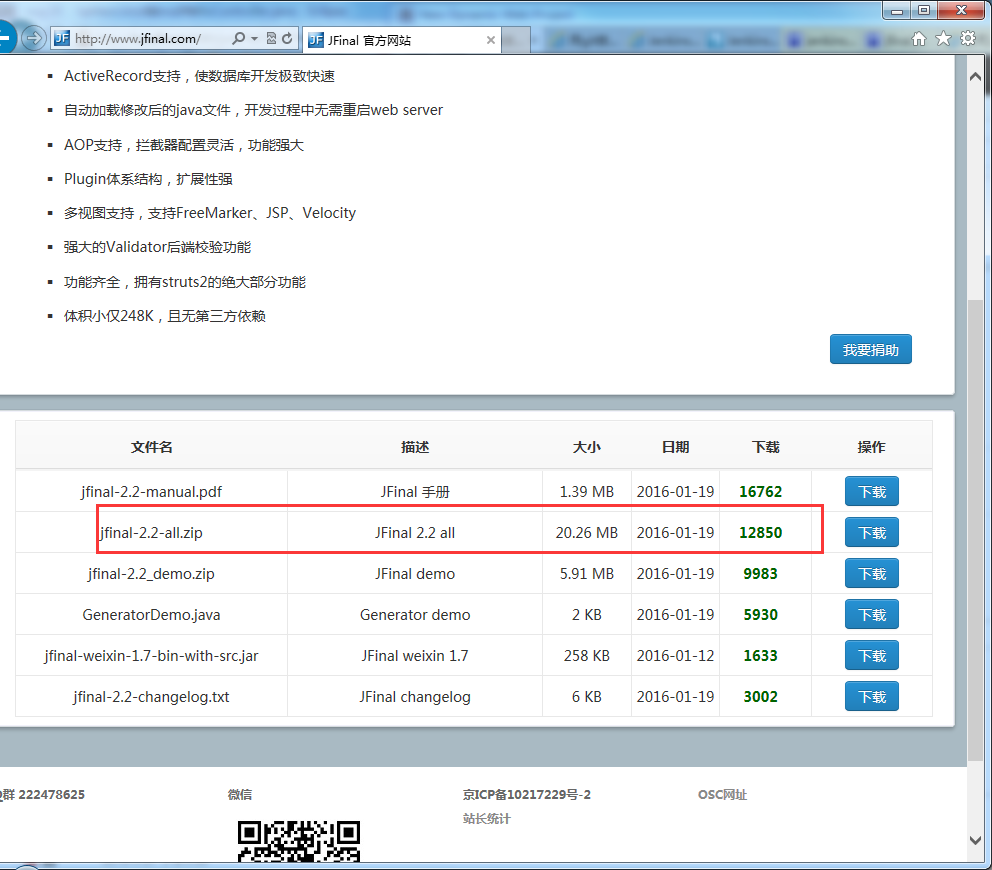Click the ActiveRecord支持 feature line

(199, 76)
